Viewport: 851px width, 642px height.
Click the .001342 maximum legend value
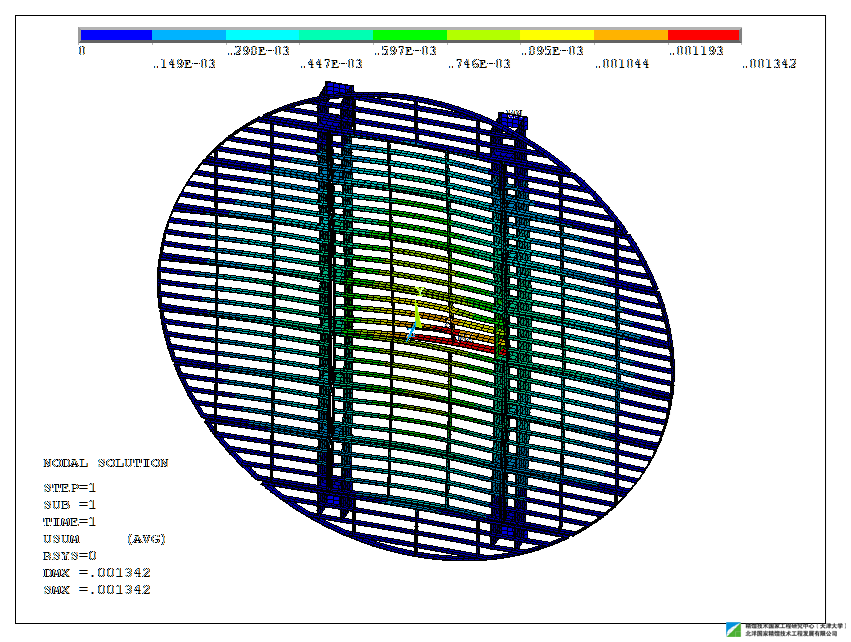tap(770, 63)
